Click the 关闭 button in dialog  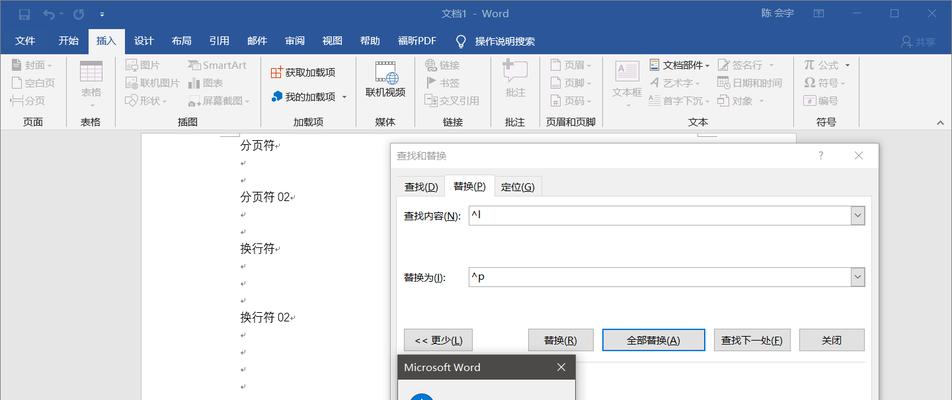tap(832, 340)
